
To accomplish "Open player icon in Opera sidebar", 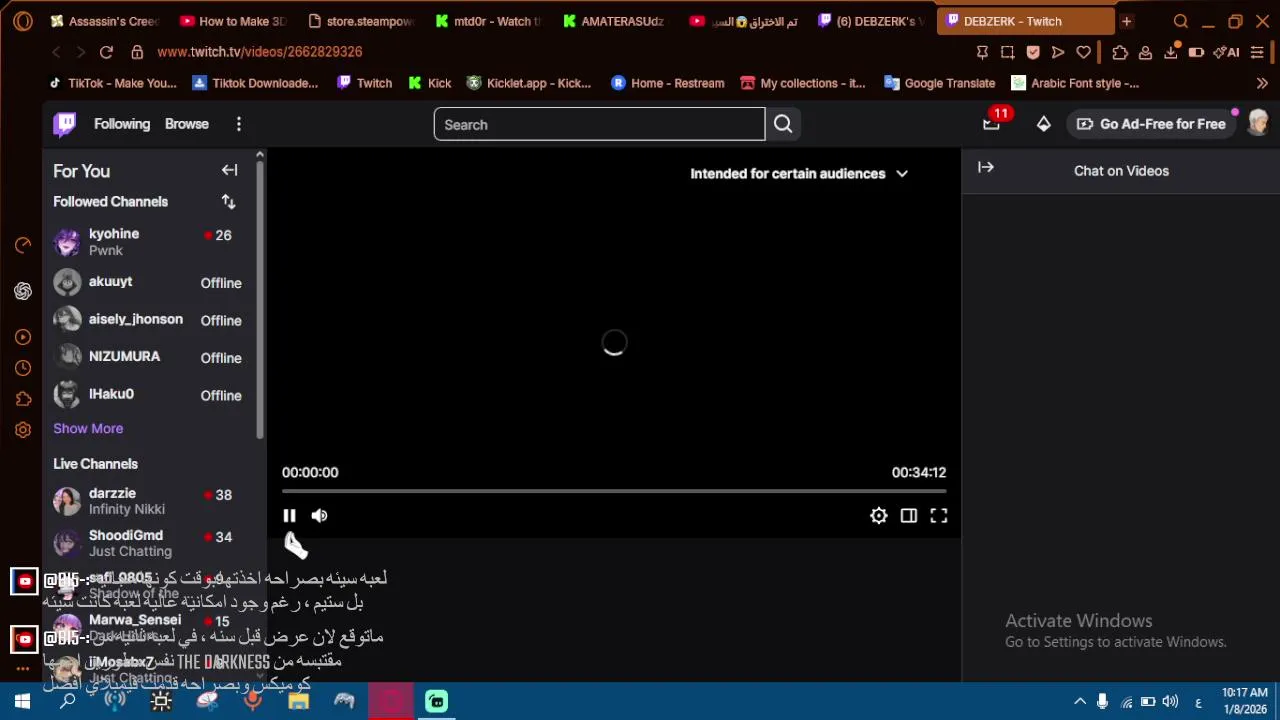I will tap(23, 337).
